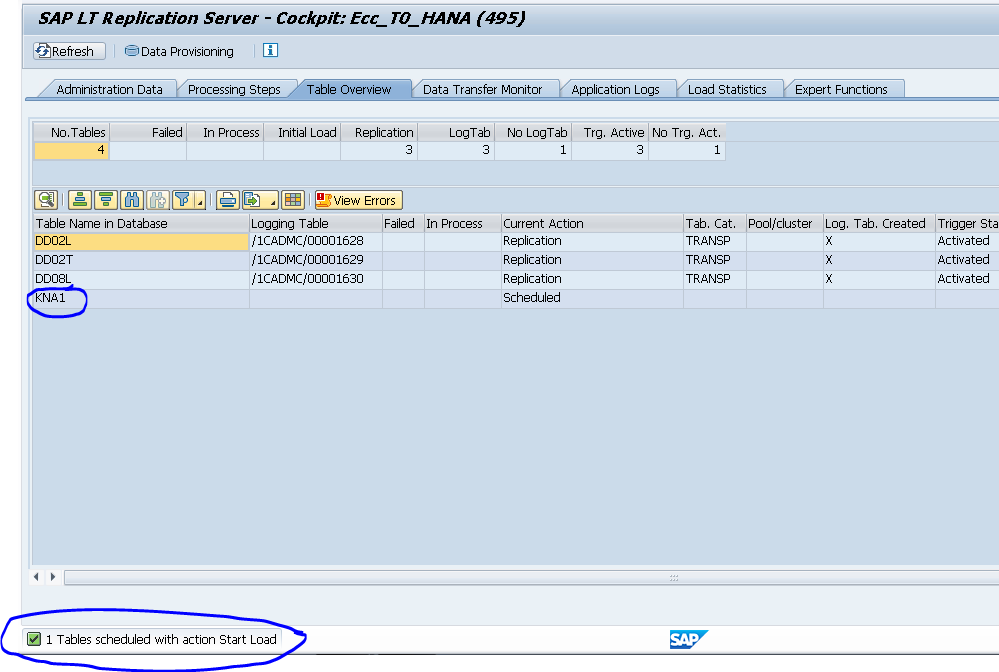Open the export dropdown arrow

coord(272,203)
